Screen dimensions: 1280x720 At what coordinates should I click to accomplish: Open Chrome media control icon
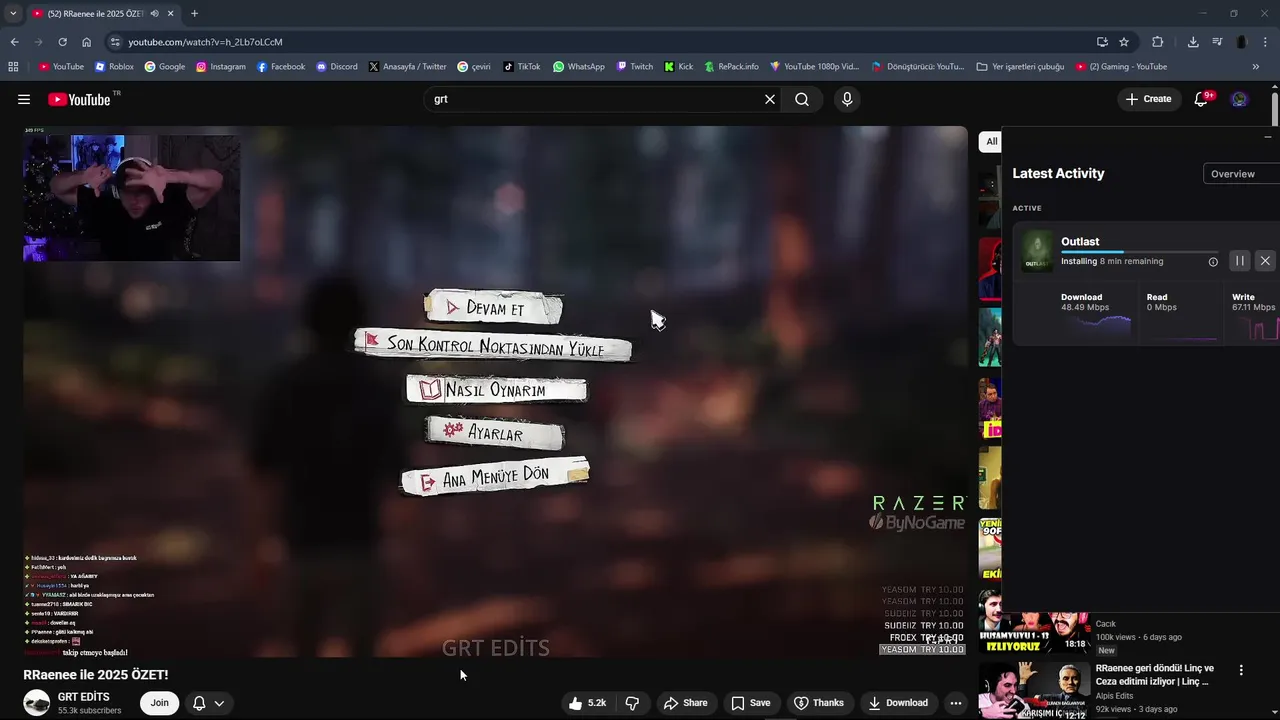[x=1217, y=42]
